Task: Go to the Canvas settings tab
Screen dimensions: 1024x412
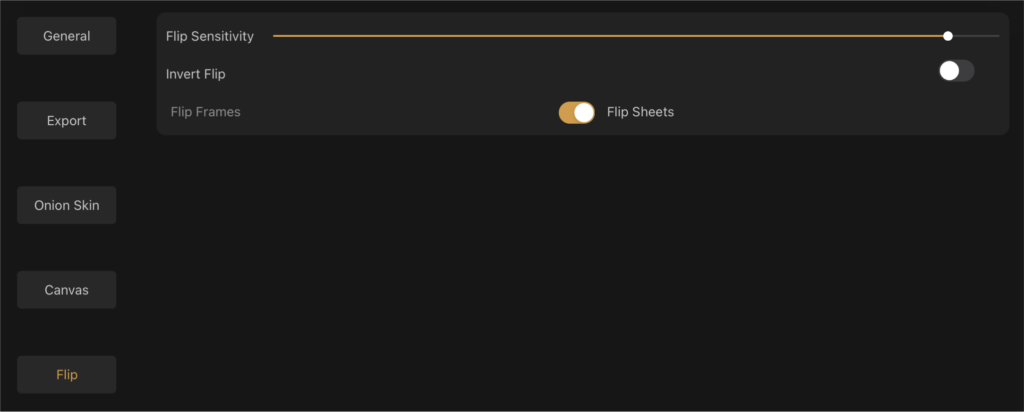Action: coord(67,290)
